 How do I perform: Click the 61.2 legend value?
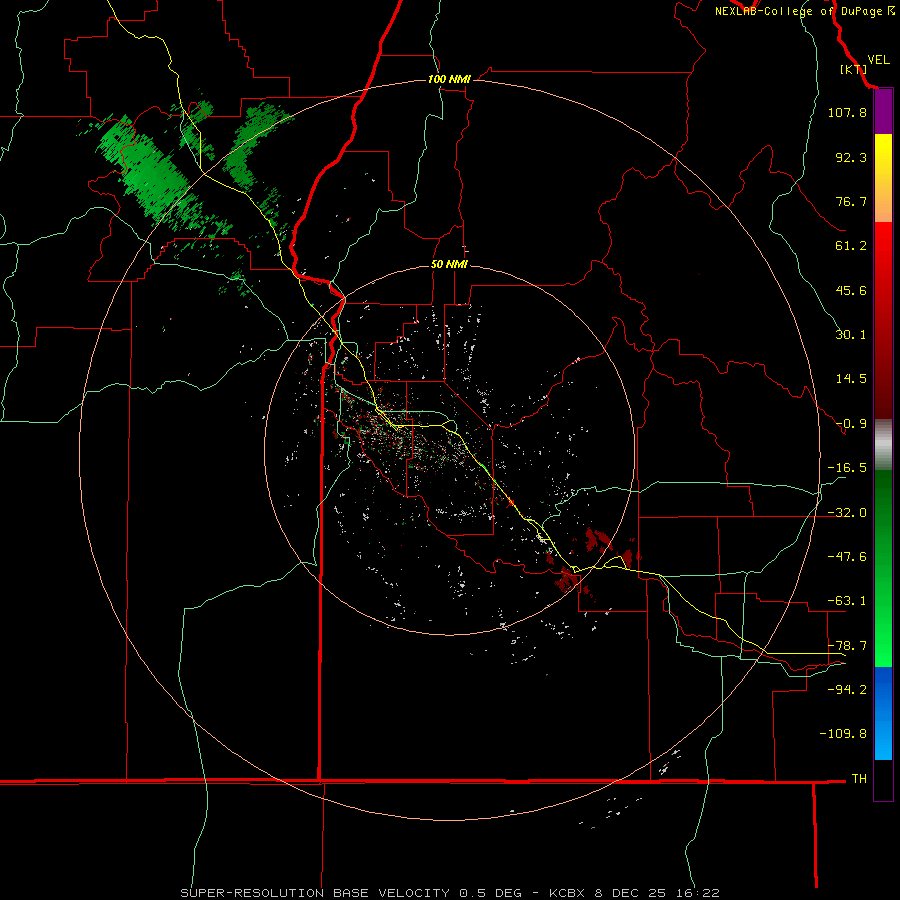851,246
